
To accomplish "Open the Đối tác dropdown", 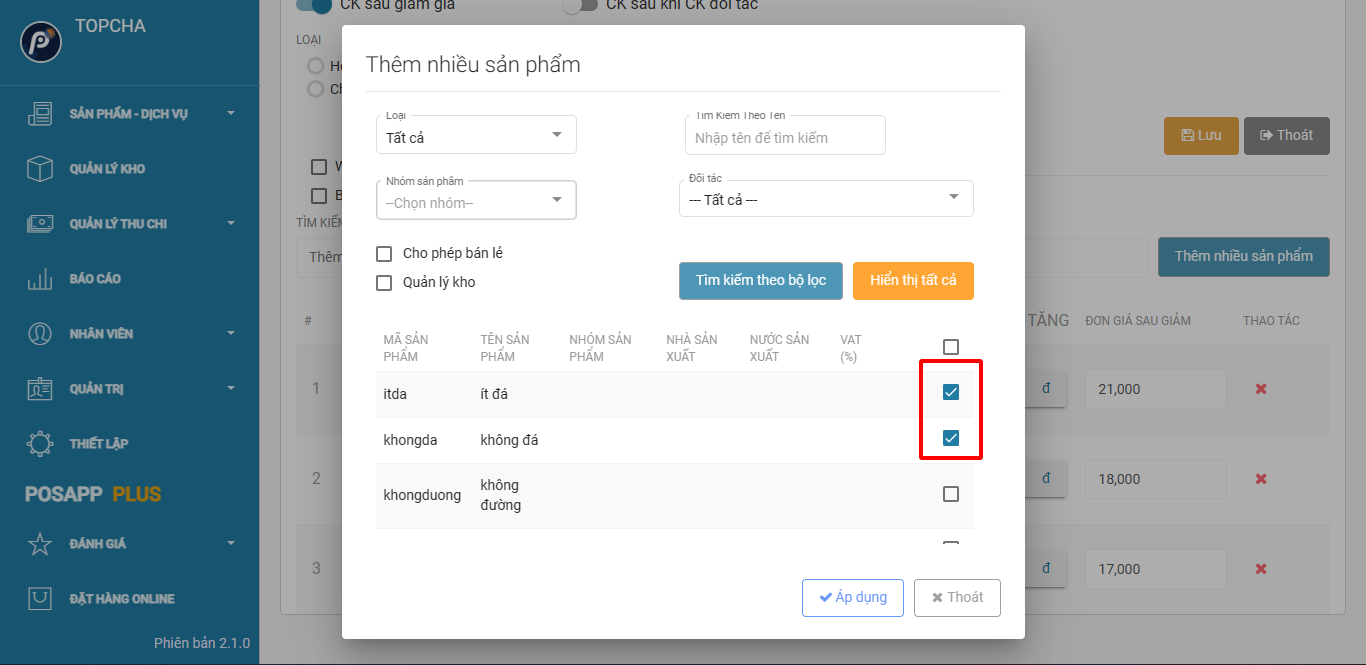I will [x=825, y=199].
